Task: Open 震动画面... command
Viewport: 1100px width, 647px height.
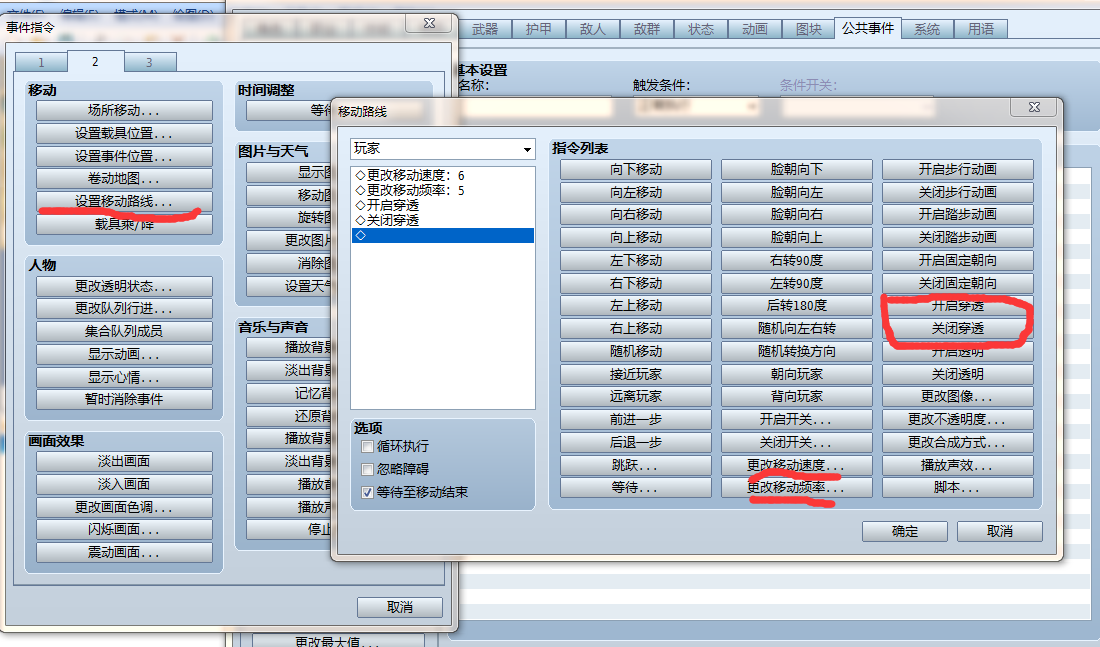Action: click(124, 552)
